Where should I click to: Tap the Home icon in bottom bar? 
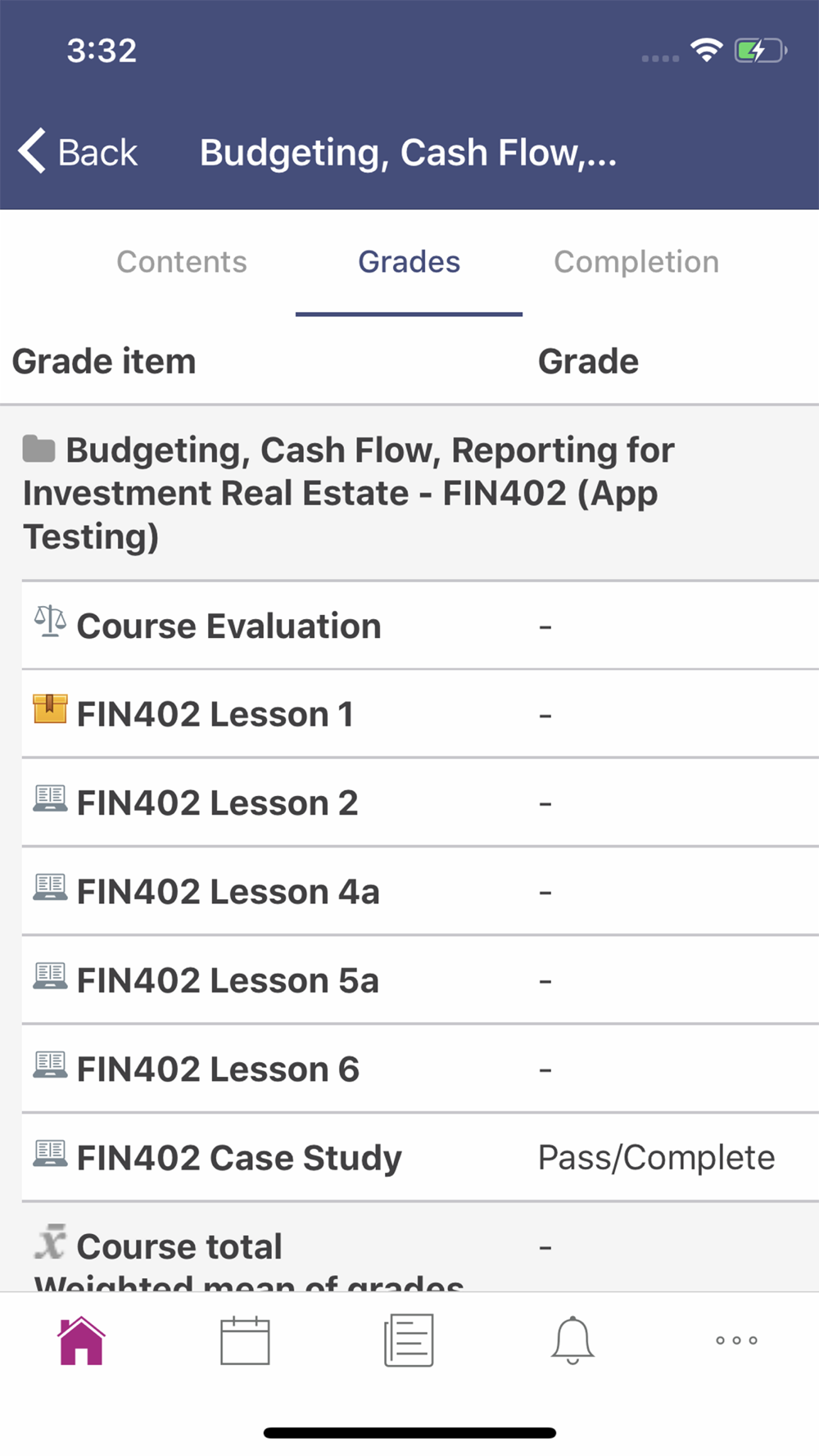[x=81, y=1341]
